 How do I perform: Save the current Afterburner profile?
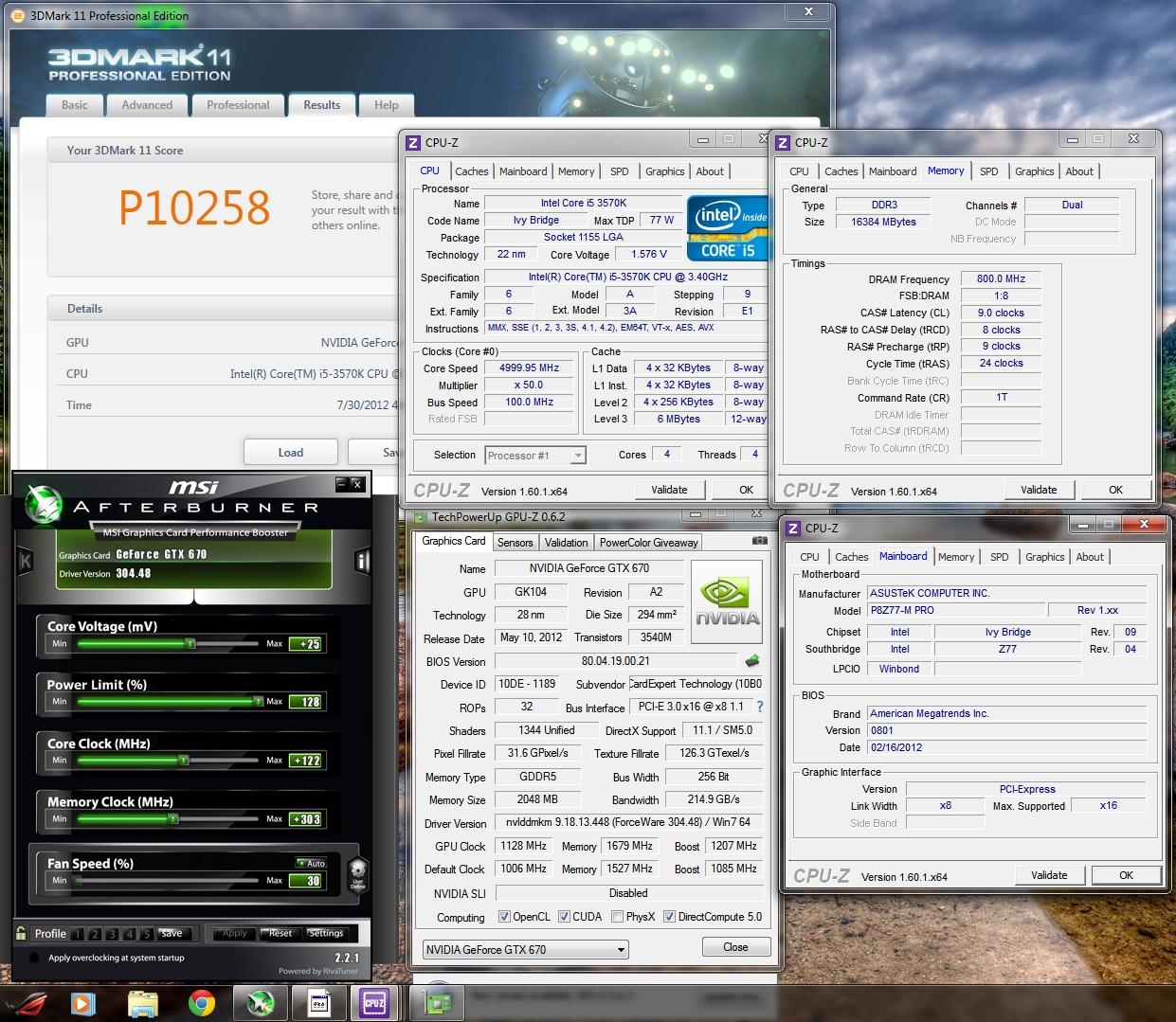click(x=172, y=933)
